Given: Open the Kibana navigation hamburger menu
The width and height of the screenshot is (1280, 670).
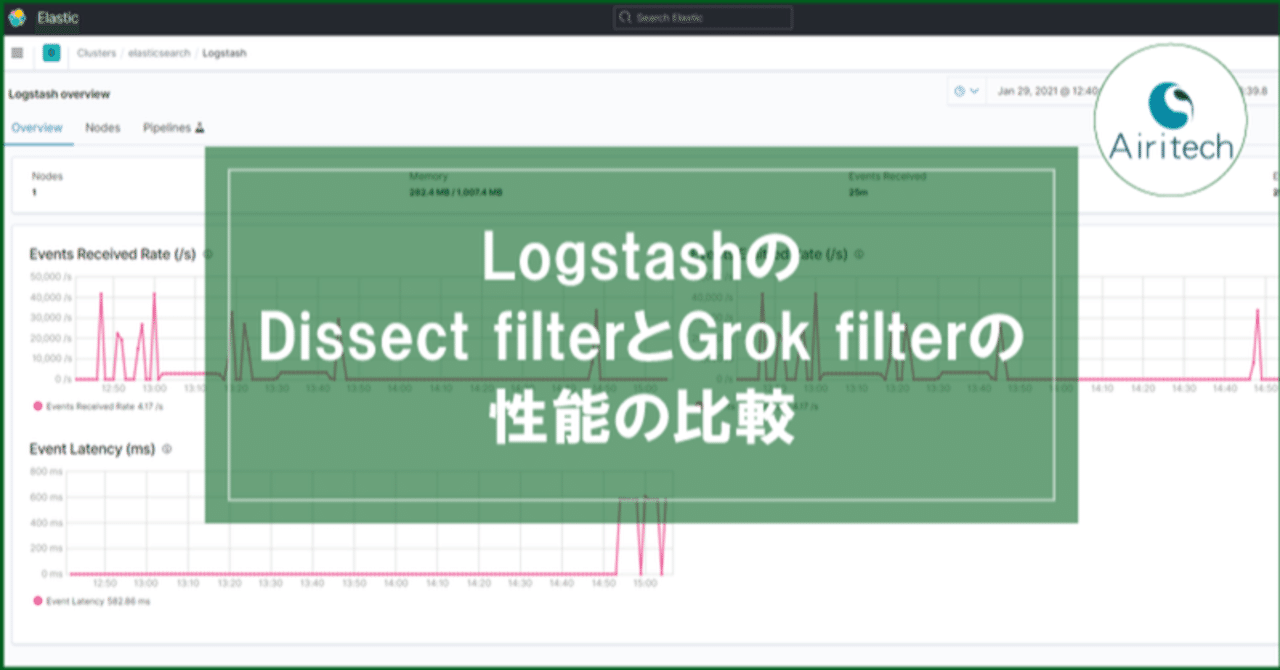Looking at the screenshot, I should 16,52.
